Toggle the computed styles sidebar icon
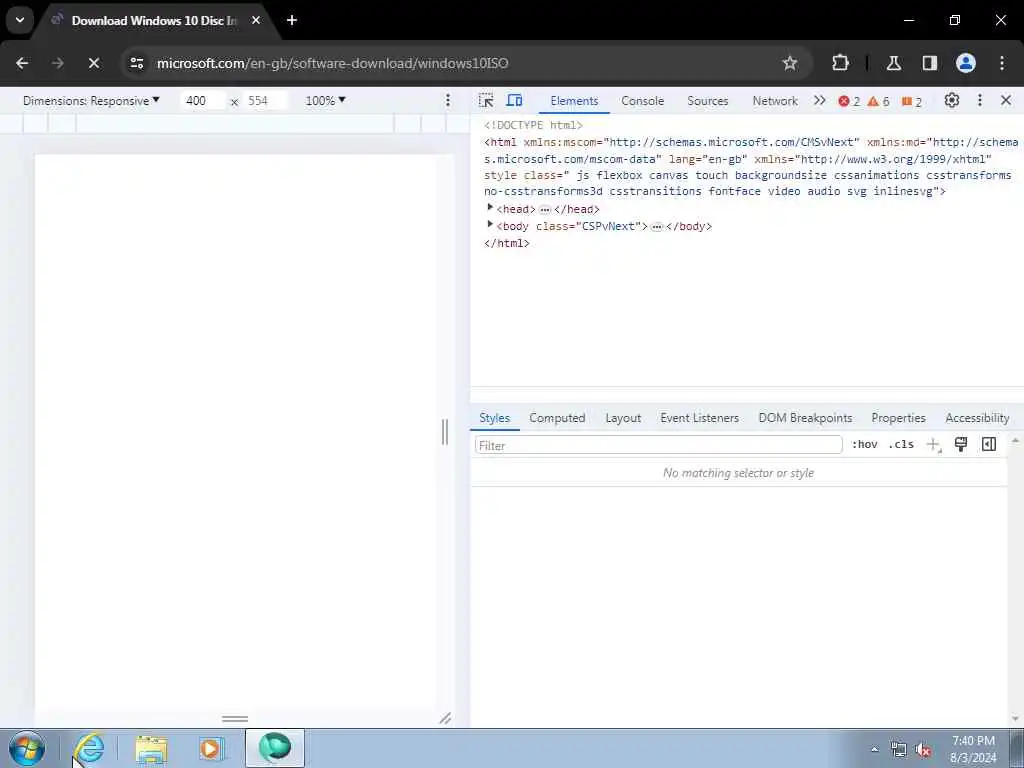The image size is (1024, 768). point(989,445)
